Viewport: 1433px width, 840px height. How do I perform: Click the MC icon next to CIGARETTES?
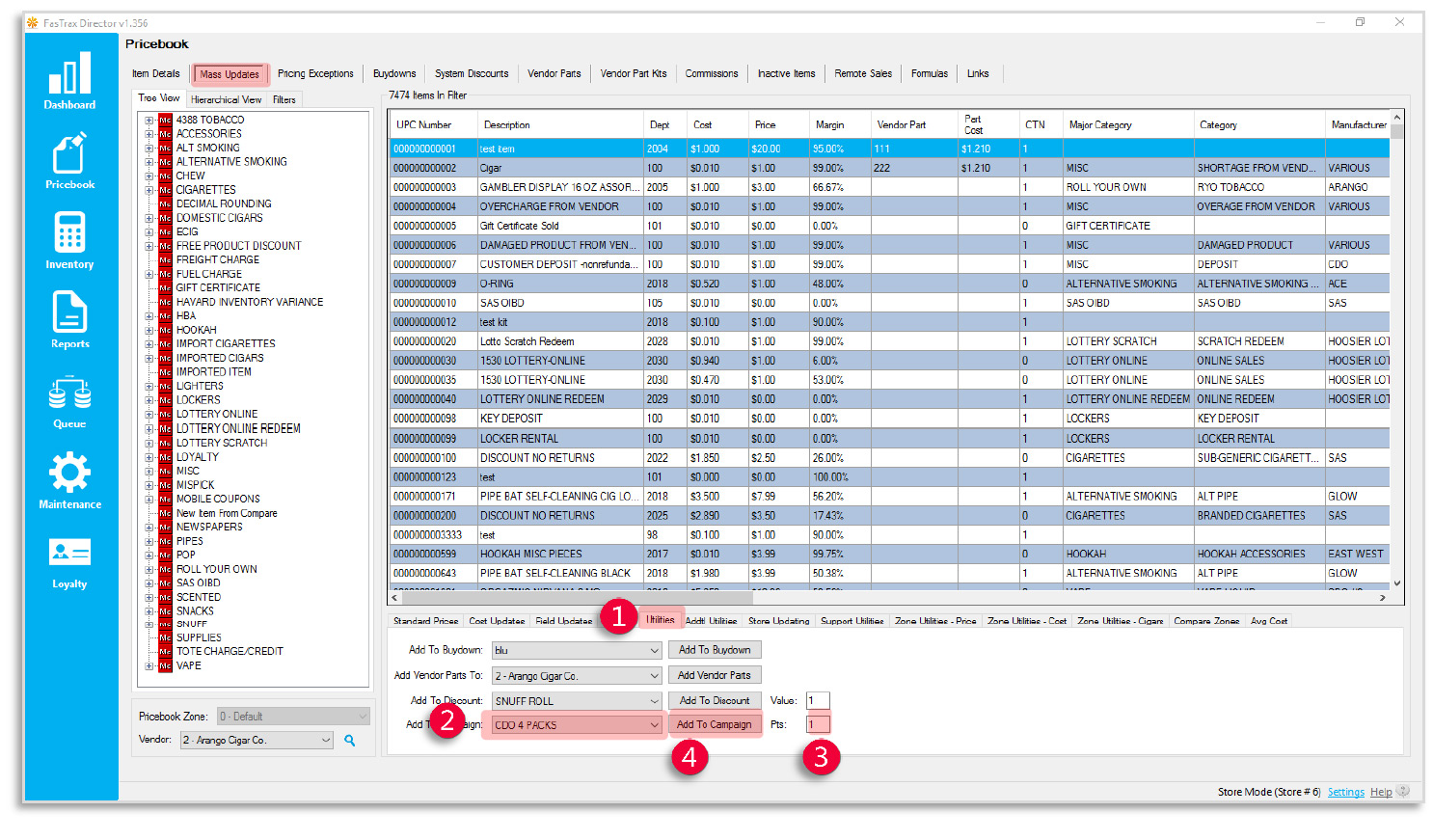(x=165, y=190)
